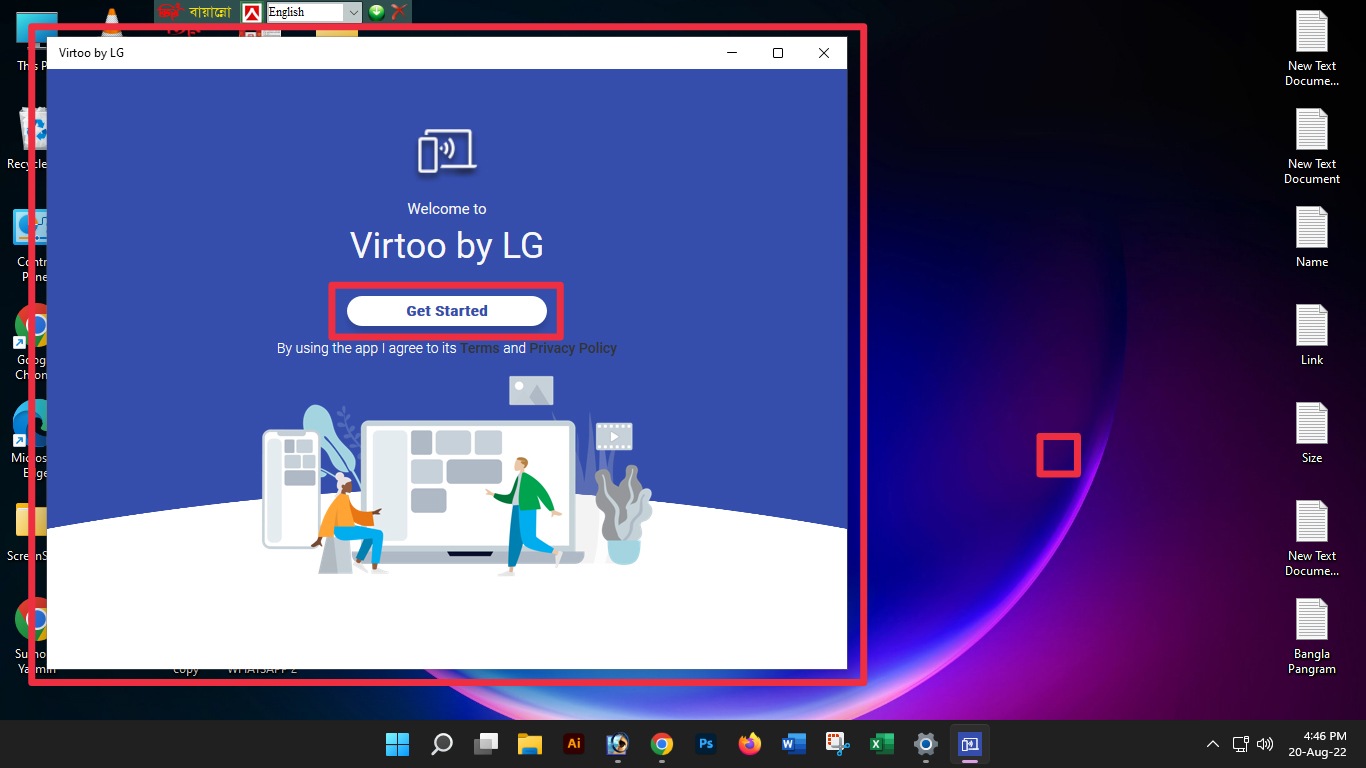Open Google Chrome from the taskbar
1366x768 pixels.
(661, 744)
